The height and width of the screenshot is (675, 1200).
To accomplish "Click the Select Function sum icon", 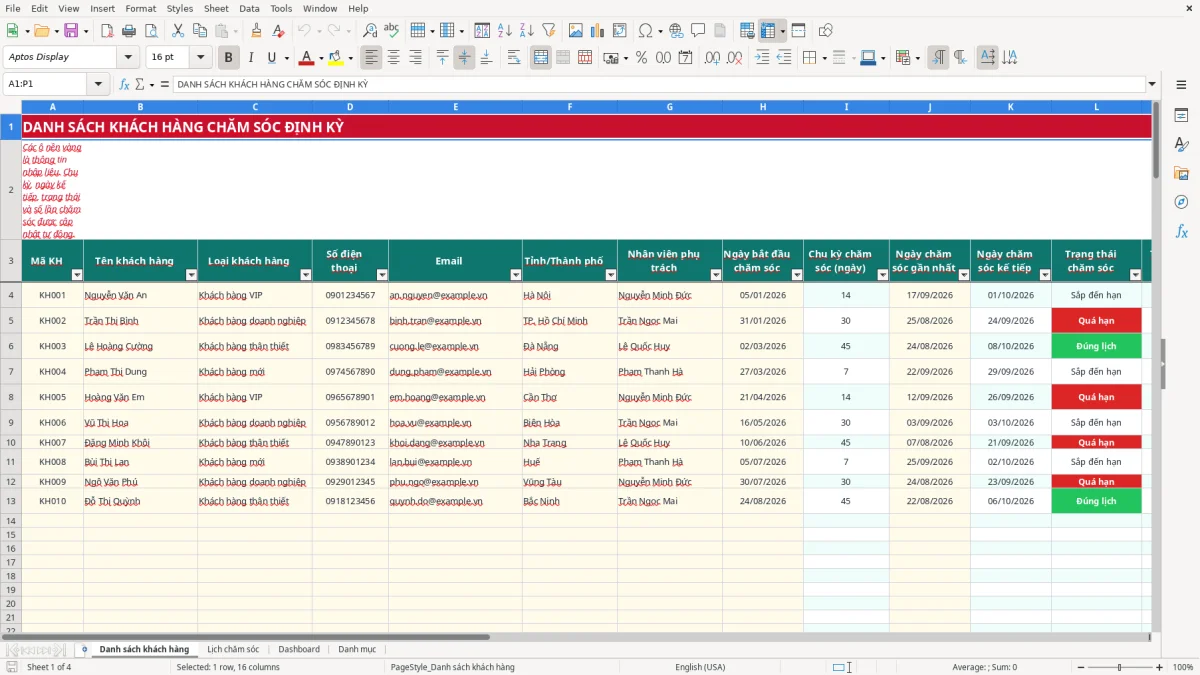I will [x=142, y=84].
